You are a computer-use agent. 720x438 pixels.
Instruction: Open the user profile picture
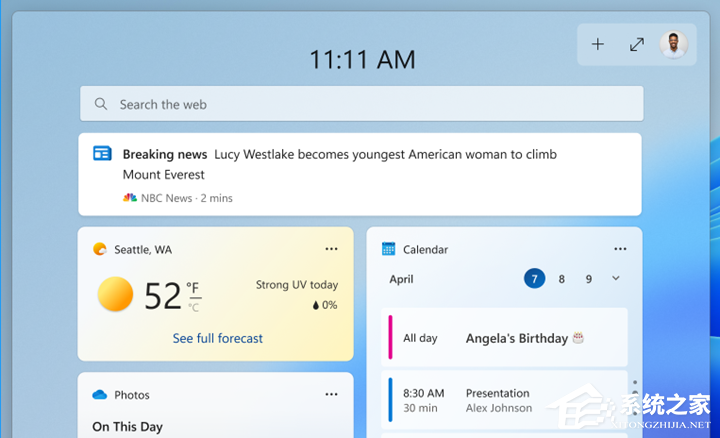tap(673, 44)
